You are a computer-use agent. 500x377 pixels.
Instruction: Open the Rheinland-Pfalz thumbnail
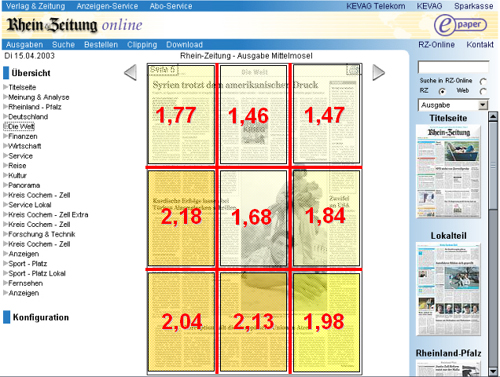(x=448, y=368)
